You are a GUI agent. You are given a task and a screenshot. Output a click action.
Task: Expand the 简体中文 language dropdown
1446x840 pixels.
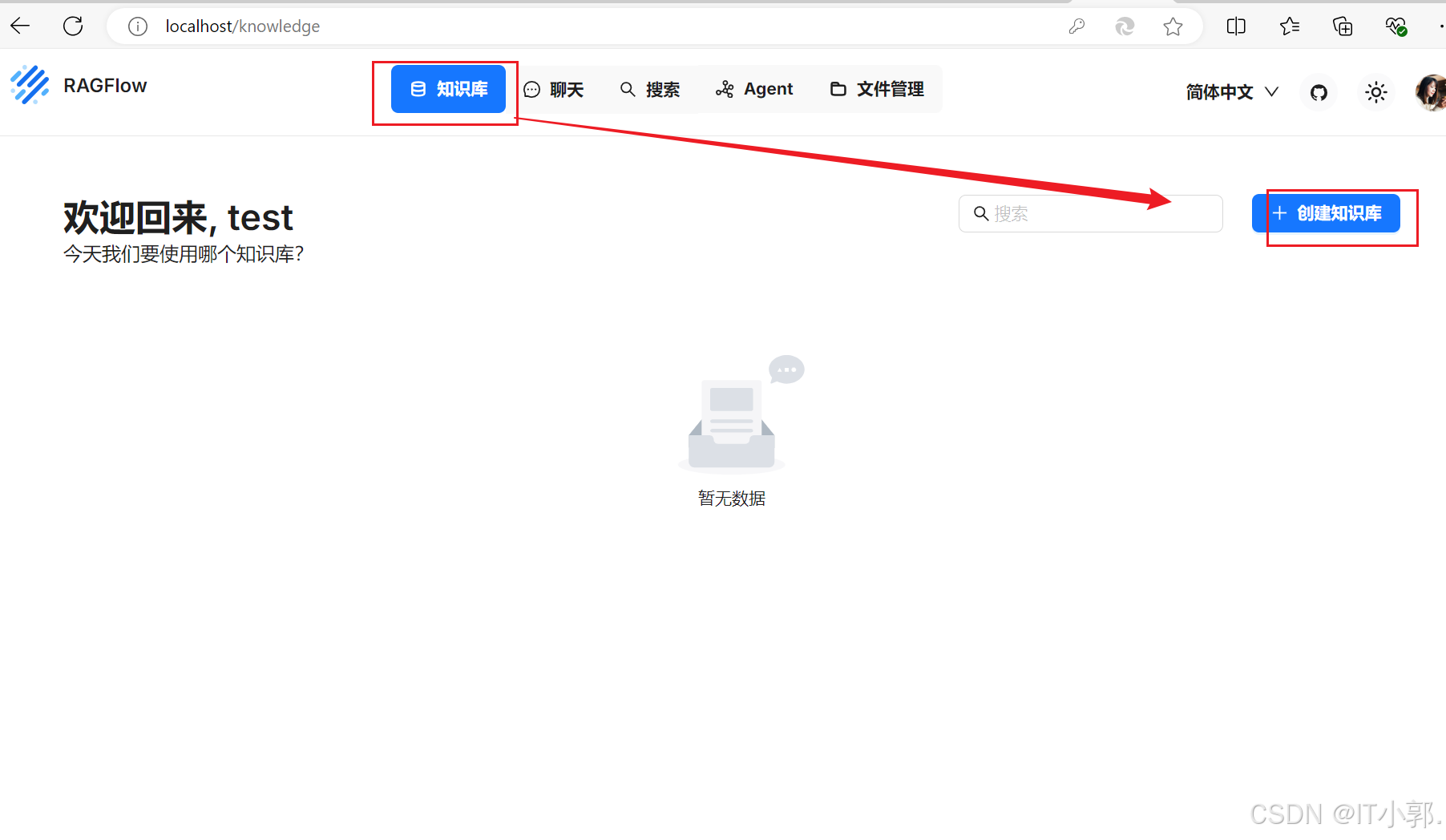1230,92
